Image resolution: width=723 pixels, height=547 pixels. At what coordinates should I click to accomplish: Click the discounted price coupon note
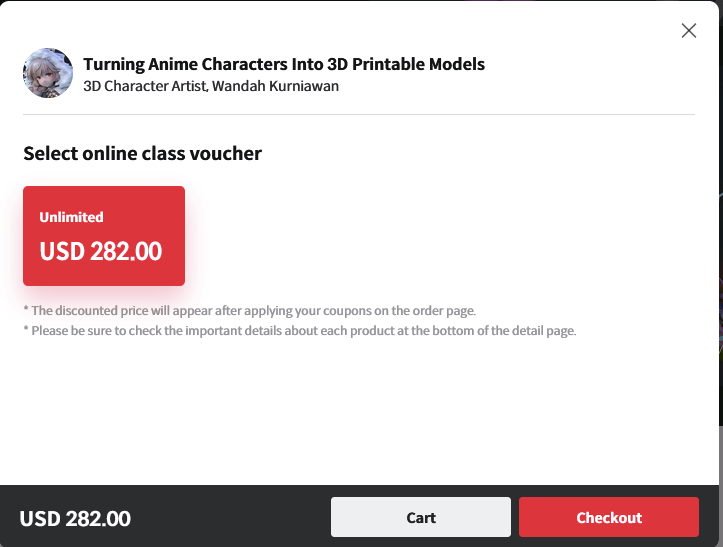coord(250,310)
